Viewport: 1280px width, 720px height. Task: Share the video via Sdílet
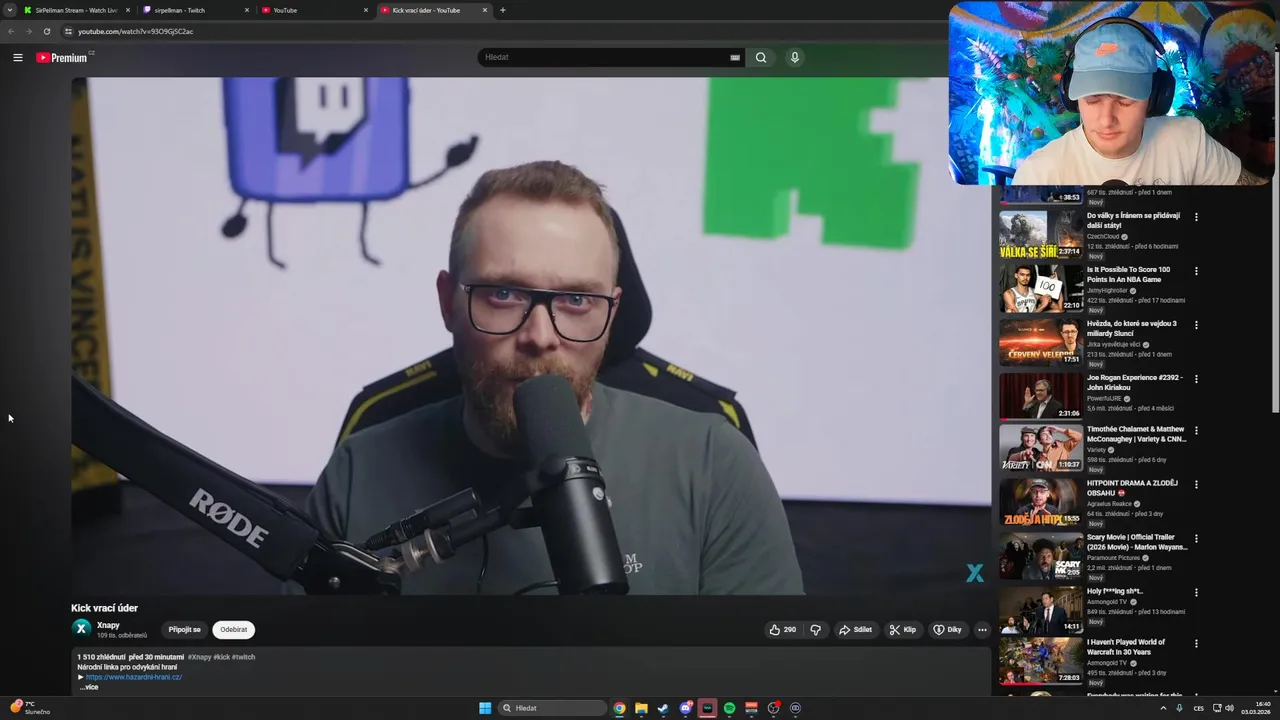[x=855, y=630]
